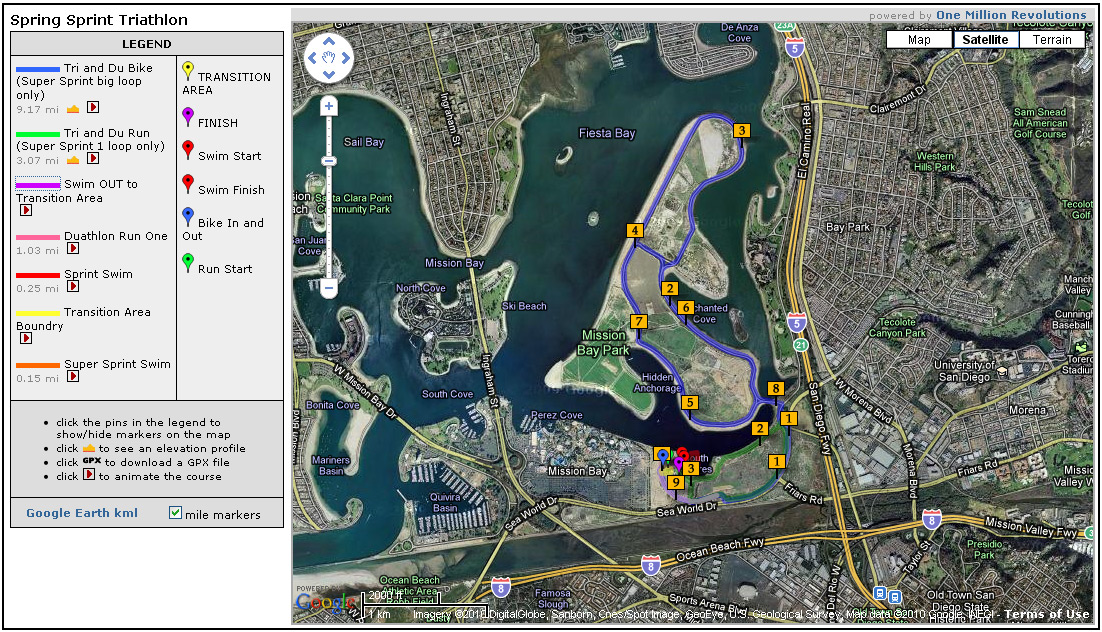
Task: Open the Google Earth kml link
Action: pyautogui.click(x=82, y=514)
